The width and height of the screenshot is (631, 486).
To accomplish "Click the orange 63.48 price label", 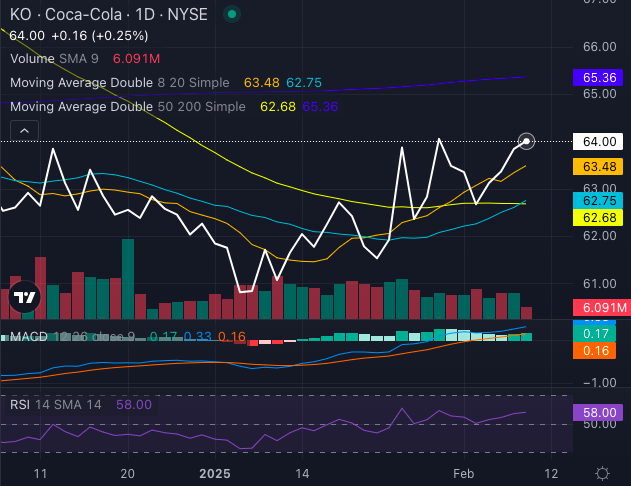I will [x=598, y=166].
